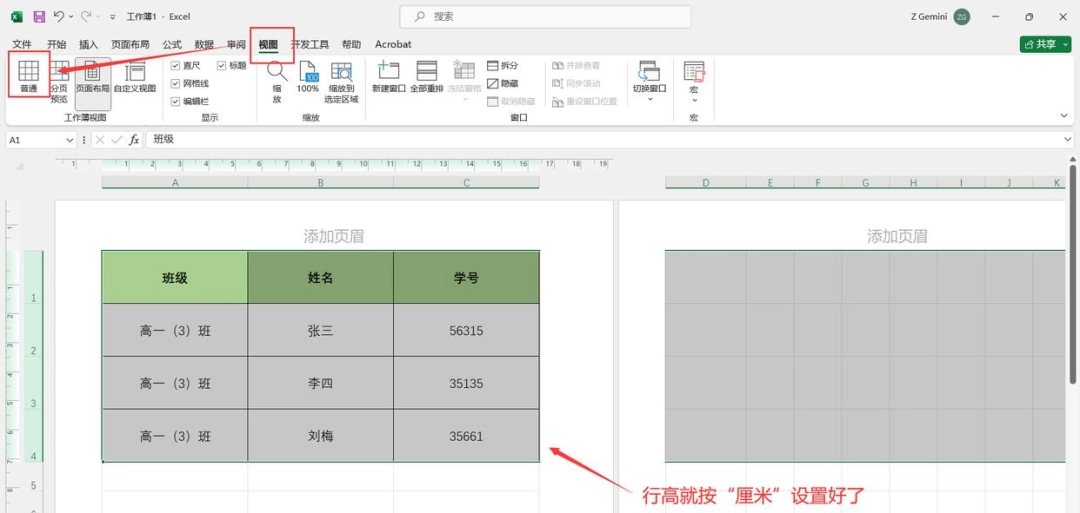1080x513 pixels.
Task: Switch to the Developer (开发工具) tab
Action: tap(309, 44)
